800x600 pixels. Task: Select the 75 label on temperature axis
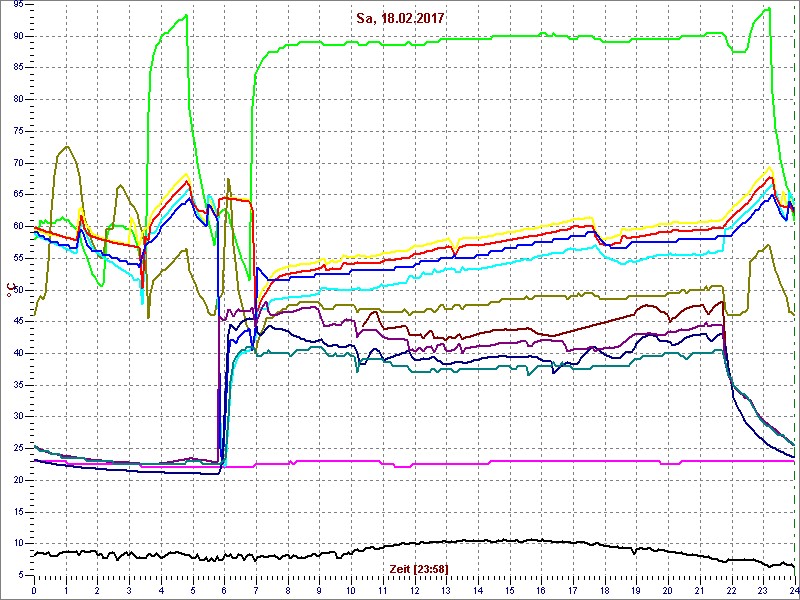[x=17, y=132]
